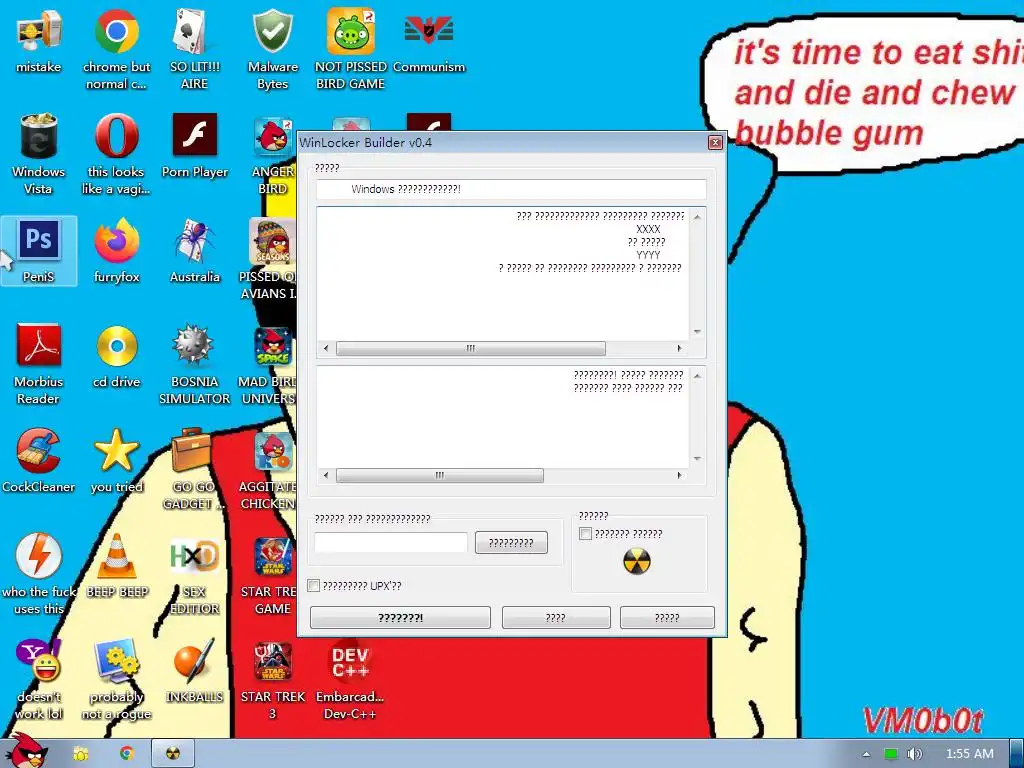1024x768 pixels.
Task: Click the WinLocker Builder taskbar button
Action: coord(172,754)
